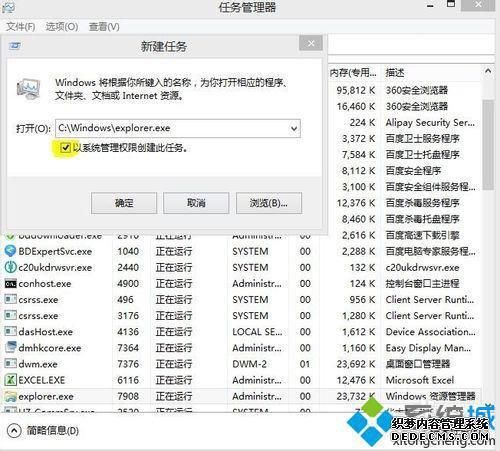The width and height of the screenshot is (500, 451).
Task: Click the 23,692 K memory value
Action: [356, 364]
